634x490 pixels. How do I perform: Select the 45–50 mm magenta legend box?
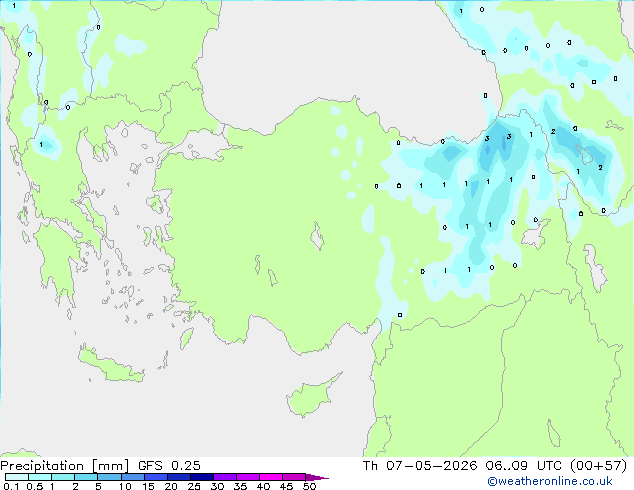pyautogui.click(x=294, y=477)
